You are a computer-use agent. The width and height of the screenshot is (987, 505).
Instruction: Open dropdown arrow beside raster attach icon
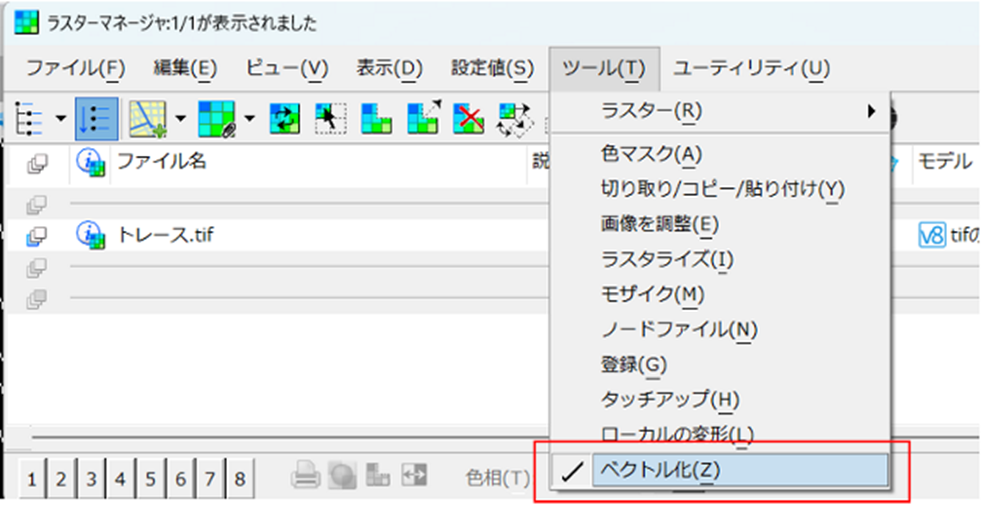[249, 118]
